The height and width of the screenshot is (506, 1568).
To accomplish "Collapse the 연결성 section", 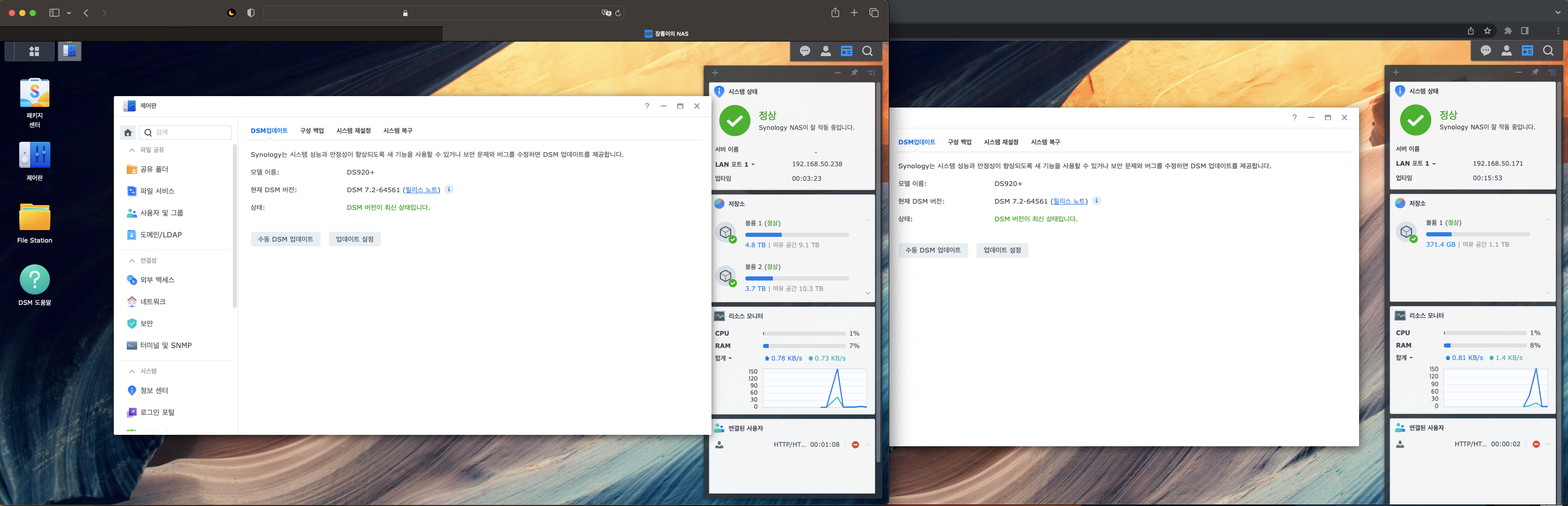I will pyautogui.click(x=131, y=260).
